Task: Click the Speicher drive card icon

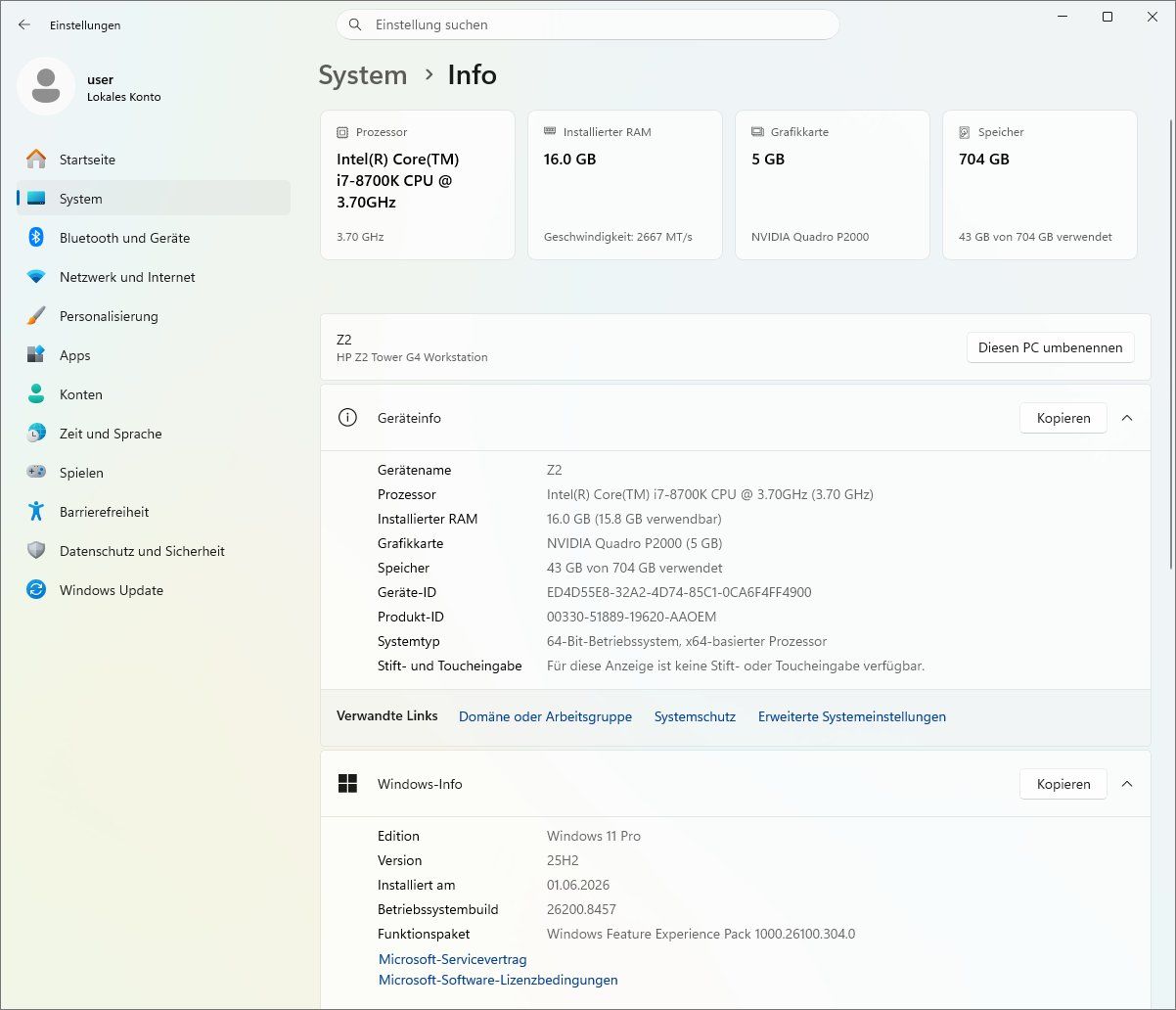Action: (x=965, y=132)
